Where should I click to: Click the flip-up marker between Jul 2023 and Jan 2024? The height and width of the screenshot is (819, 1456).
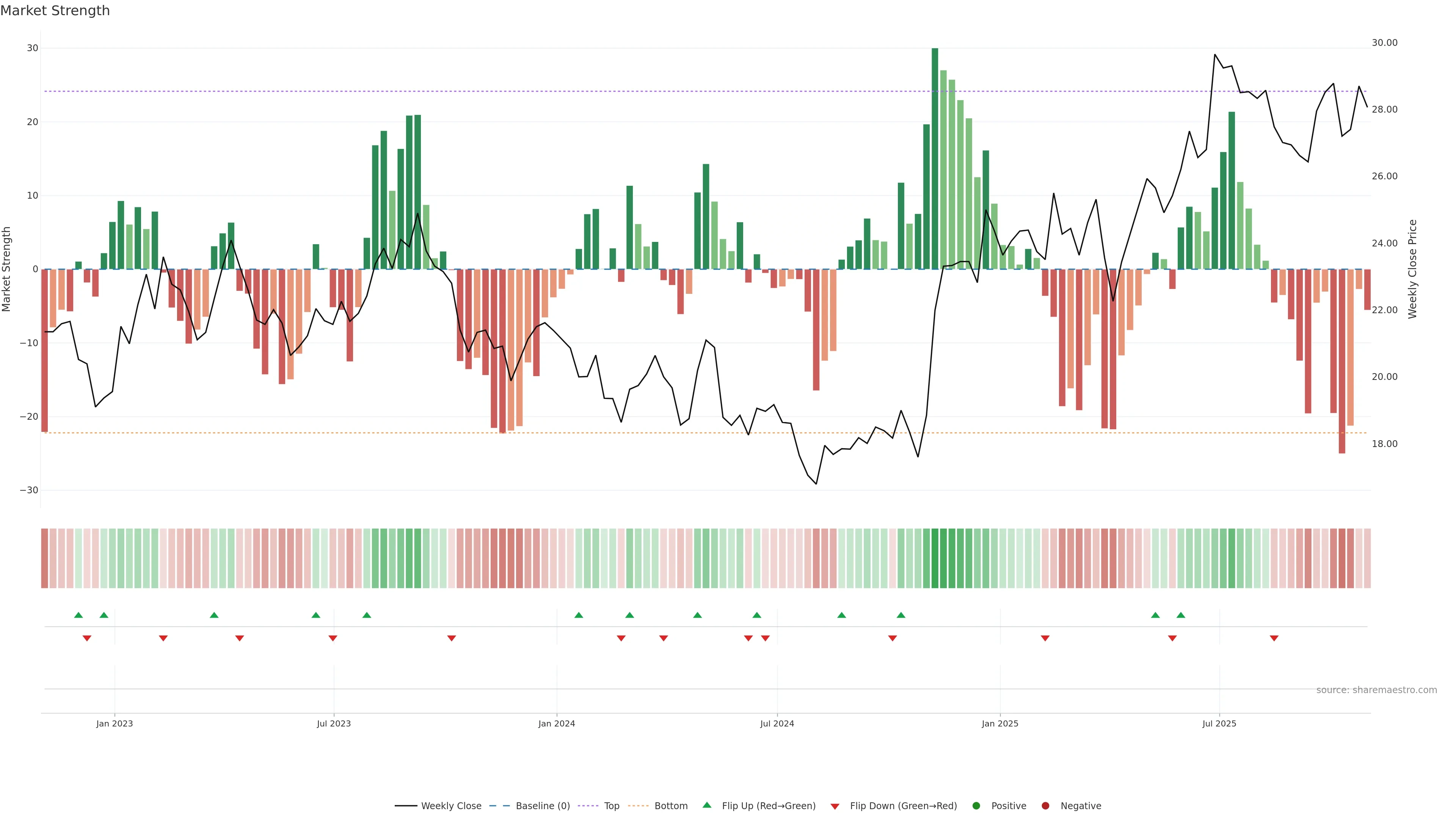tap(367, 615)
